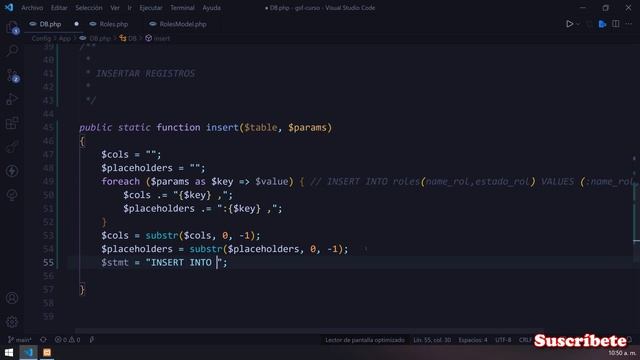Expand the run button dropdown arrow

pos(578,24)
